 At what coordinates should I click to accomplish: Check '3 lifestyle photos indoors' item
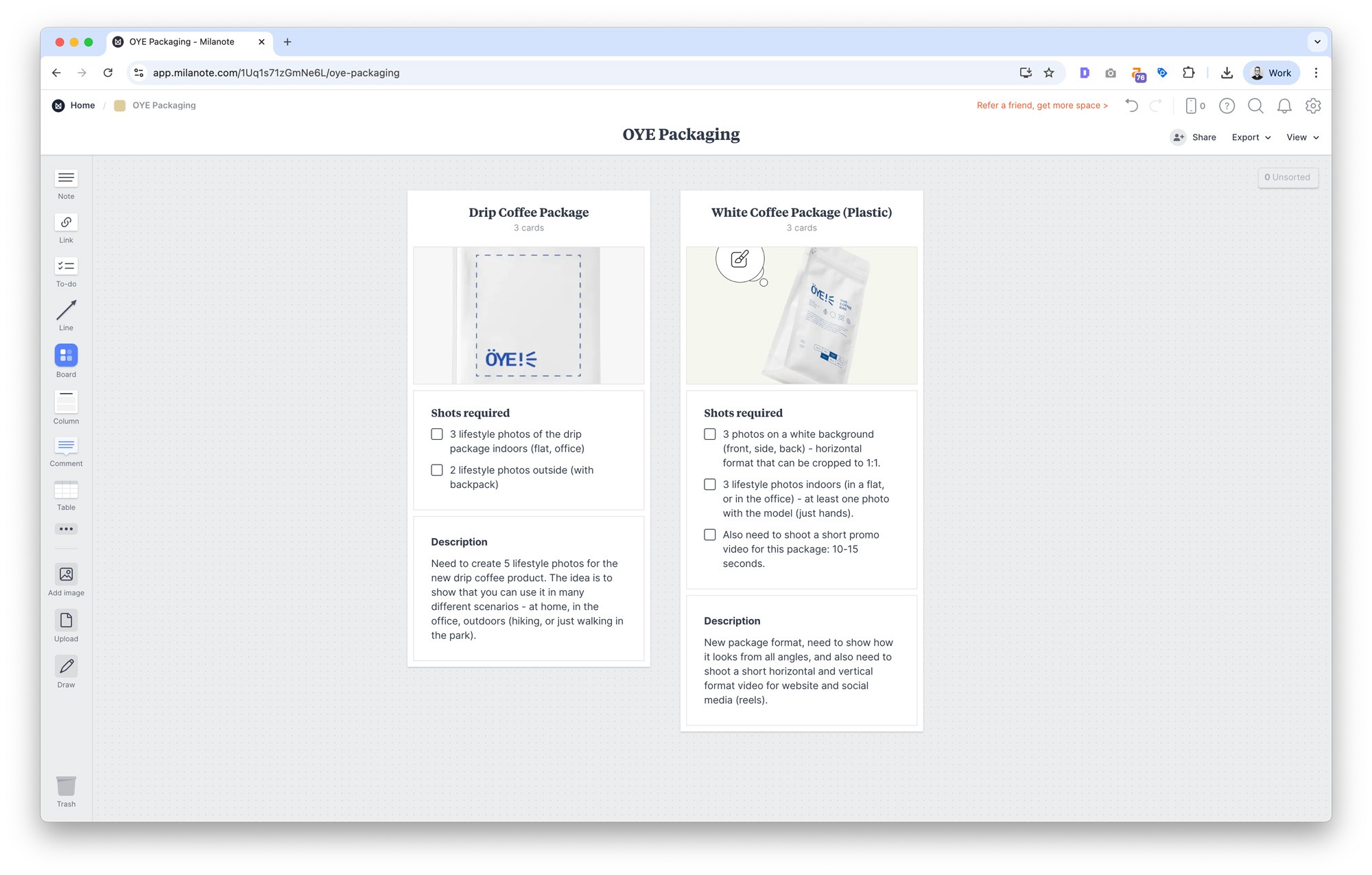[710, 485]
